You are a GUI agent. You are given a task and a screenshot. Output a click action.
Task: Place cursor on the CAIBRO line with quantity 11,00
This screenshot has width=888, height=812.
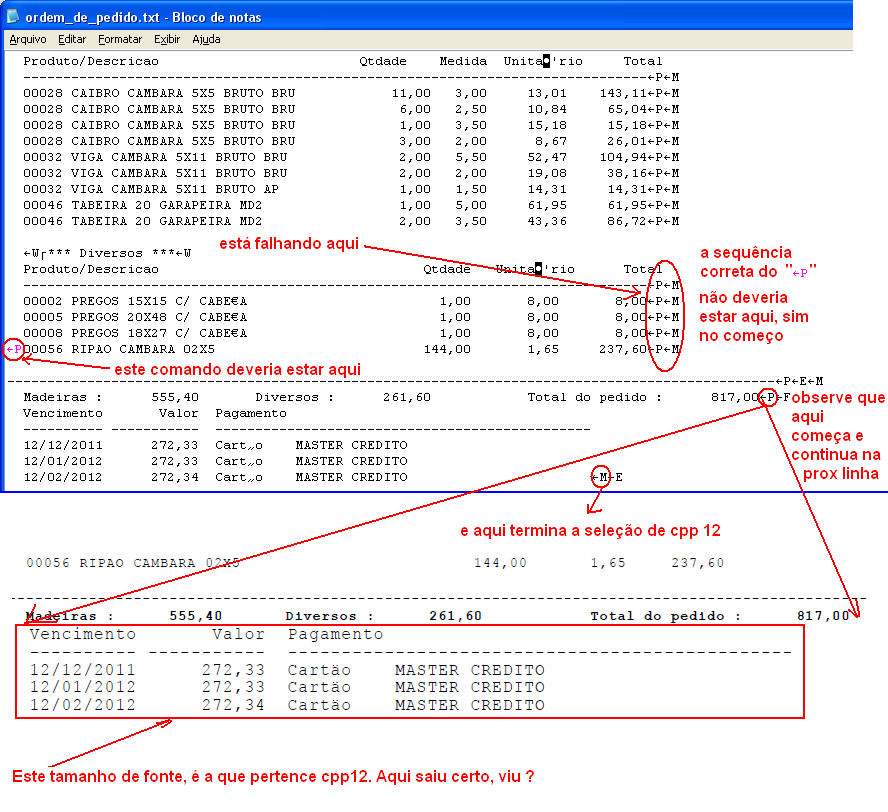160,93
